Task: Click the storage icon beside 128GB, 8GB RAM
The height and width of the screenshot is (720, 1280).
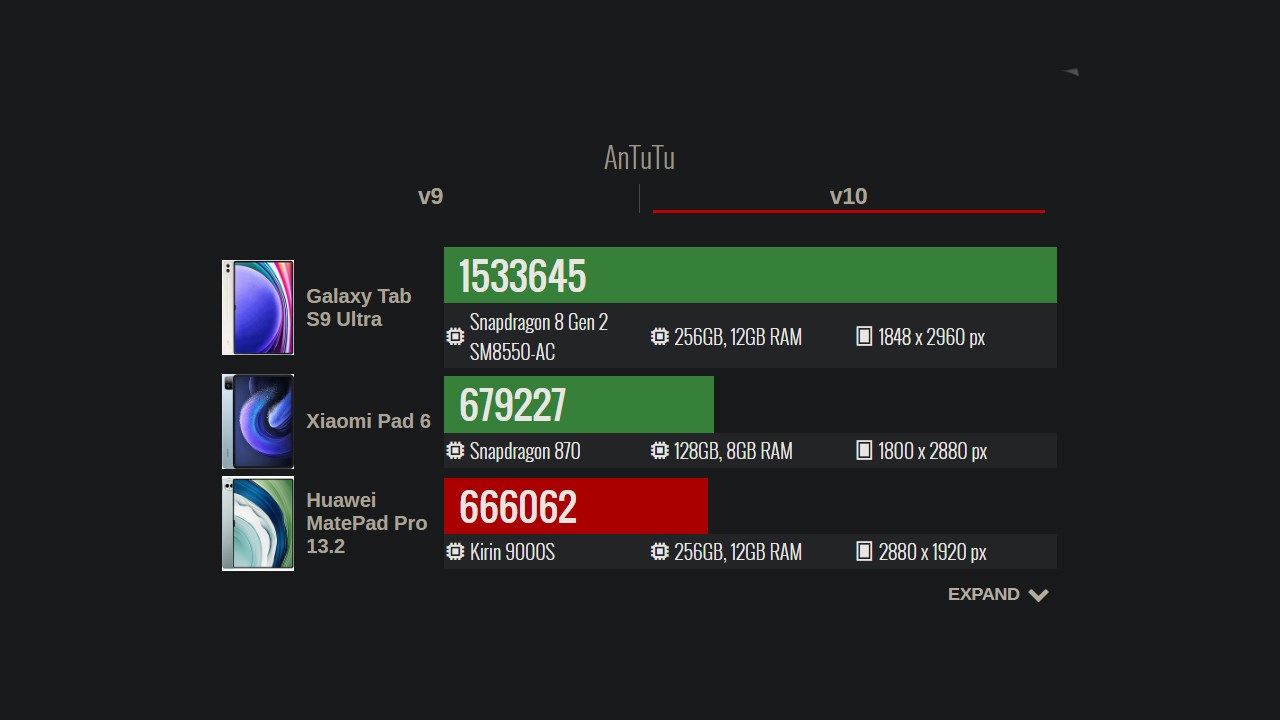Action: (x=659, y=451)
